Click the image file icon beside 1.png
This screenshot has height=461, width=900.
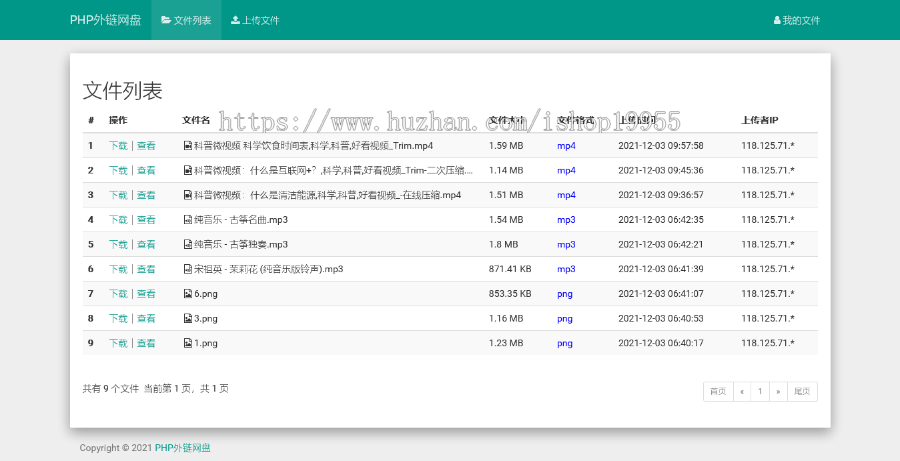(x=187, y=343)
